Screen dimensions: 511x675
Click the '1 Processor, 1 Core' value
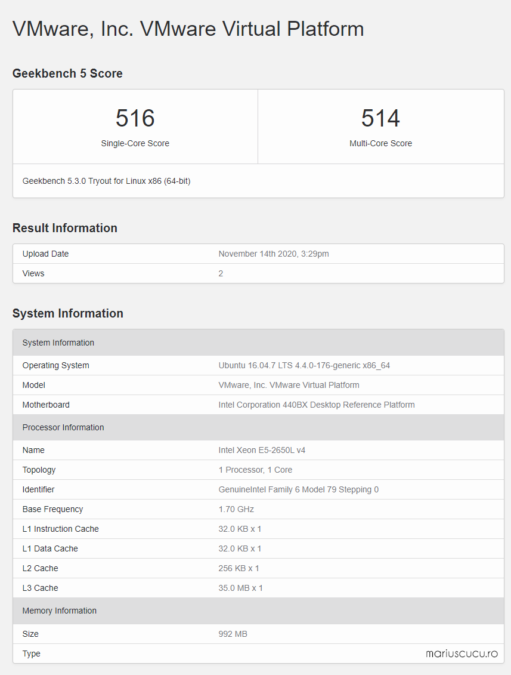(255, 470)
